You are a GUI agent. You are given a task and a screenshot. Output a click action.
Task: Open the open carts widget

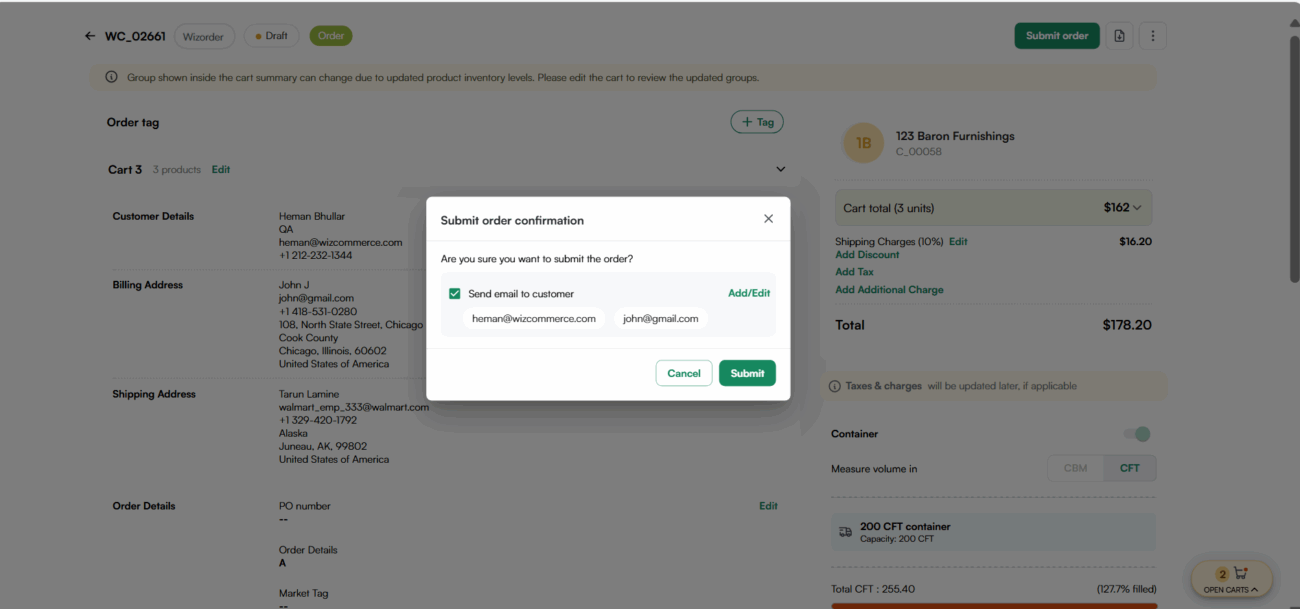coord(1231,580)
